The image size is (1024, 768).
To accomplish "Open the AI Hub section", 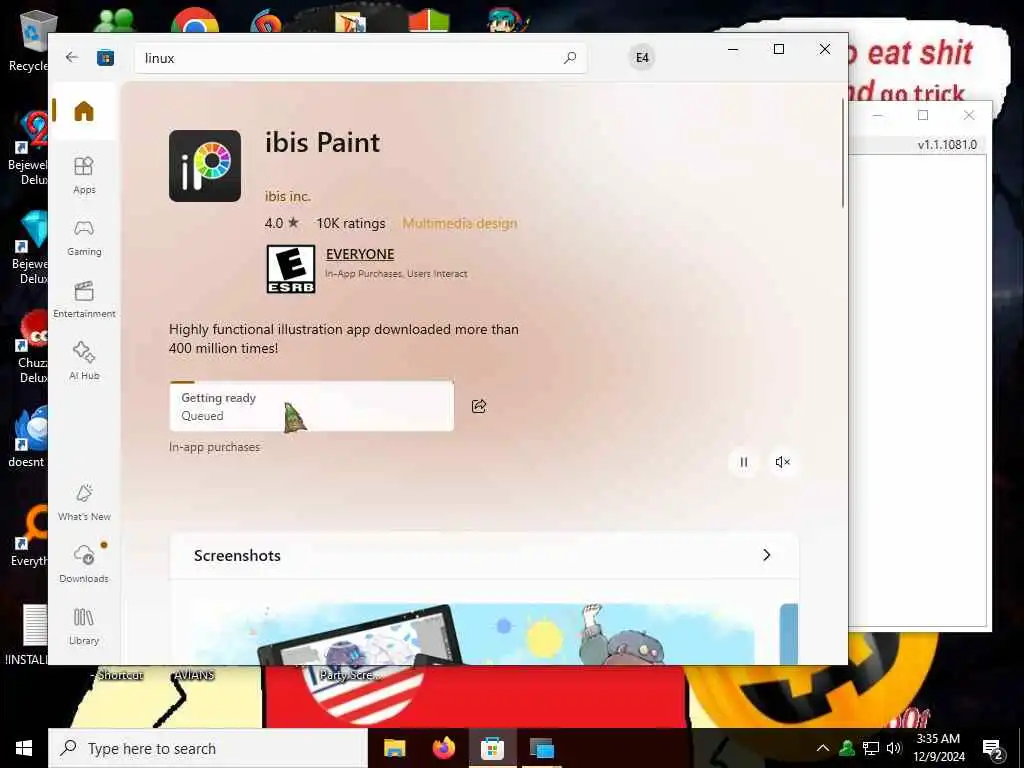I will [x=84, y=361].
